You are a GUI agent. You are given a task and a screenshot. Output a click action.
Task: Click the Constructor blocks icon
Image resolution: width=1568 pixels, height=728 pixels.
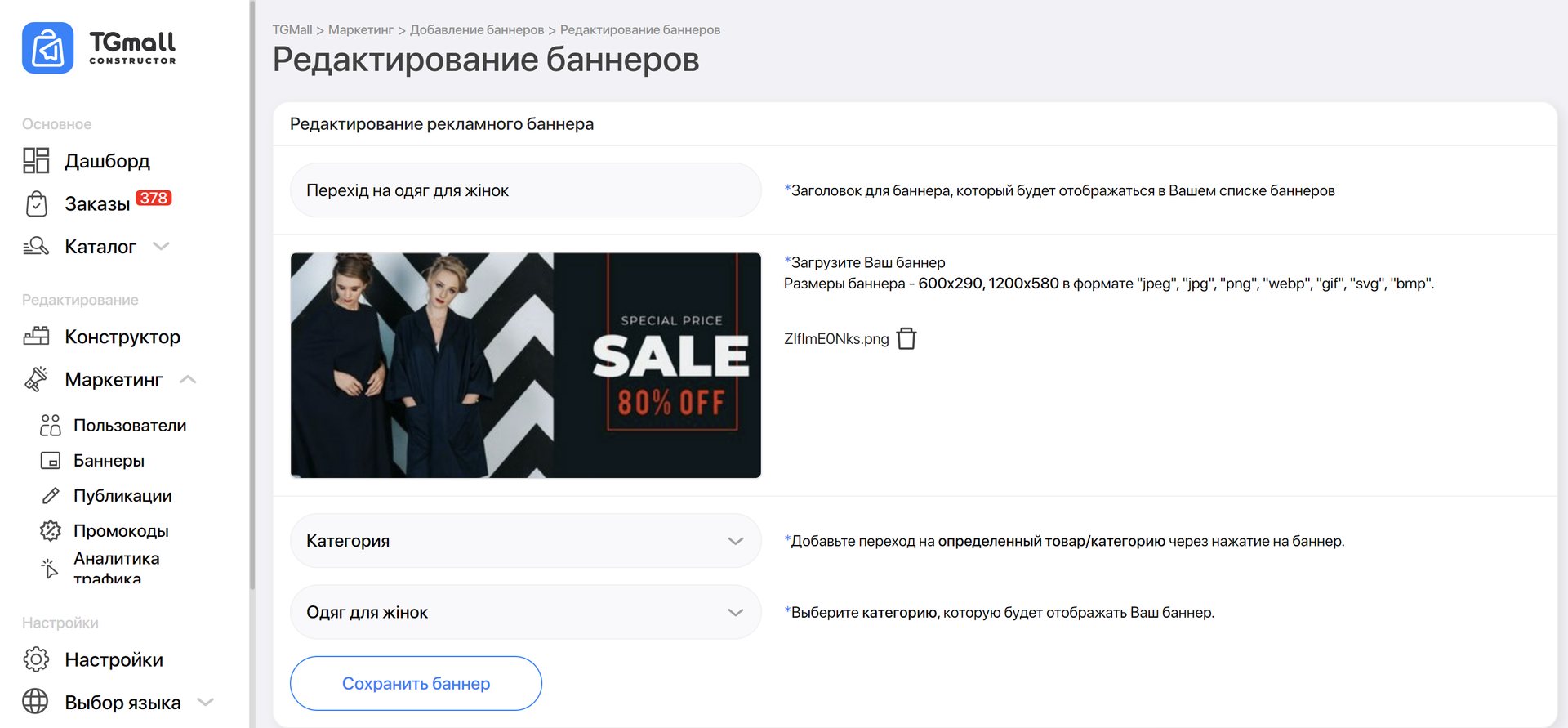point(36,337)
